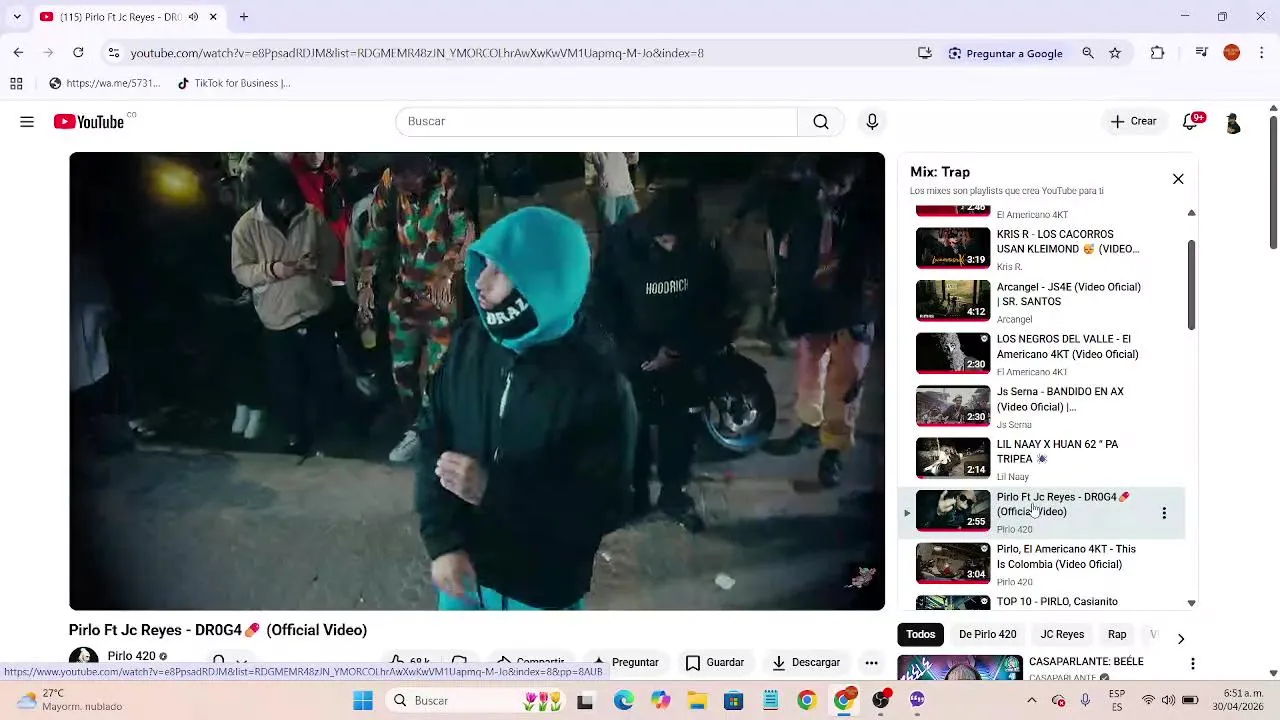Viewport: 1280px width, 720px height.
Task: Open the Windows Start menu
Action: pos(363,700)
